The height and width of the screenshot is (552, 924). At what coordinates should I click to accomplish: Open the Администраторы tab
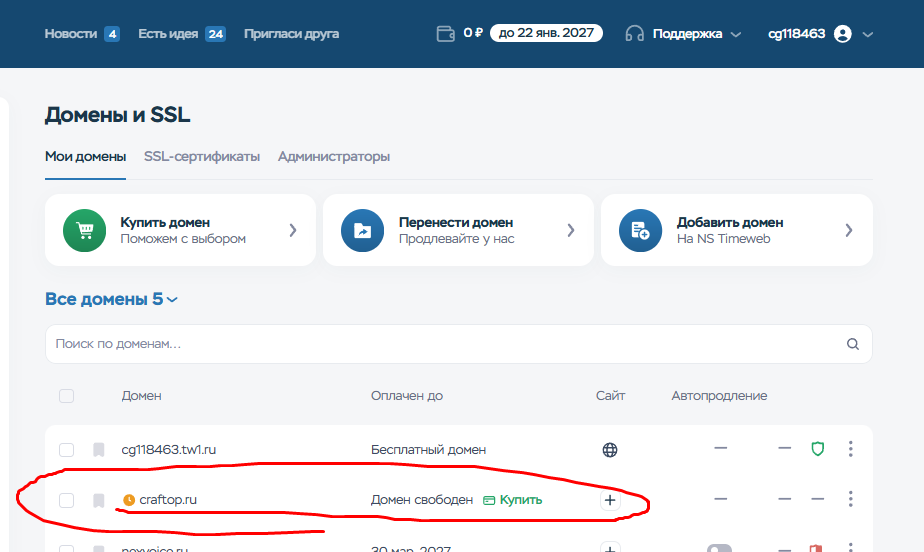(x=334, y=157)
